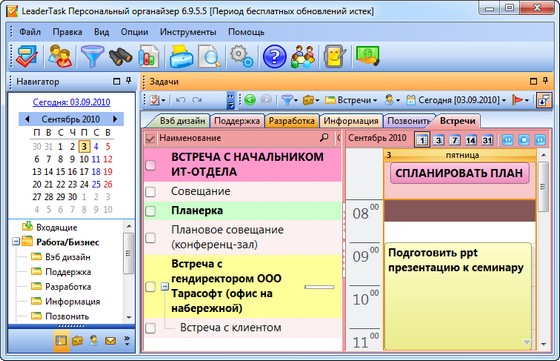This screenshot has height=361, width=560.
Task: Click the printer icon in main toolbar
Action: pyautogui.click(x=181, y=56)
